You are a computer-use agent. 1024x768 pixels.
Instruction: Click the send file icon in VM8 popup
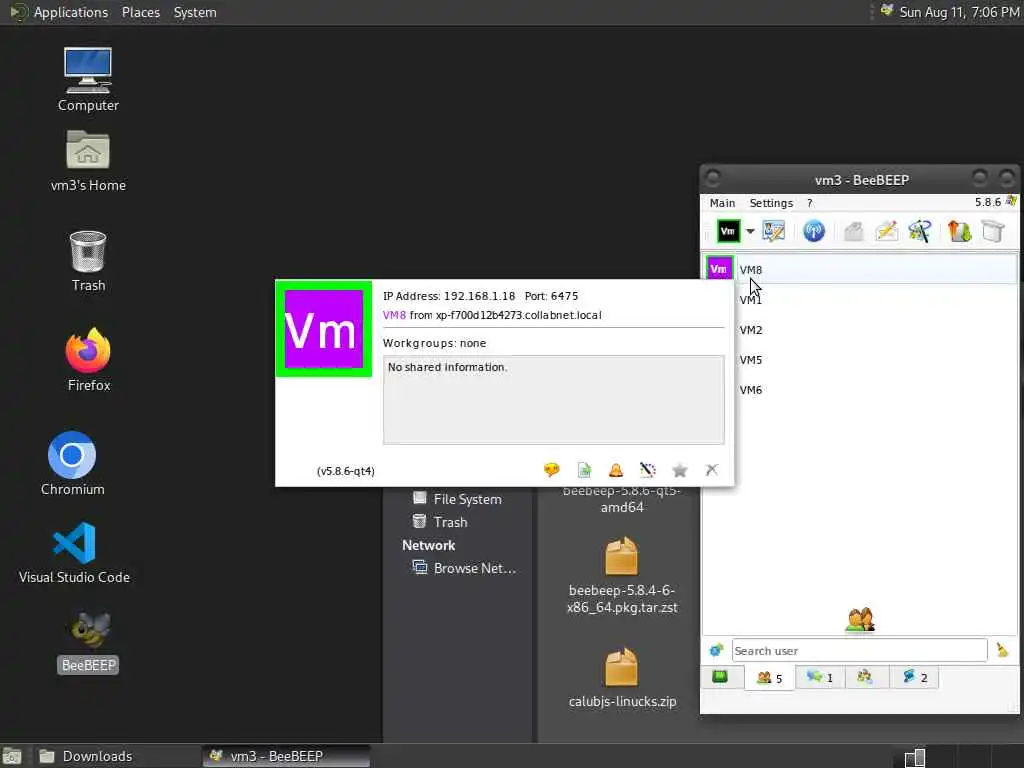[x=584, y=470]
